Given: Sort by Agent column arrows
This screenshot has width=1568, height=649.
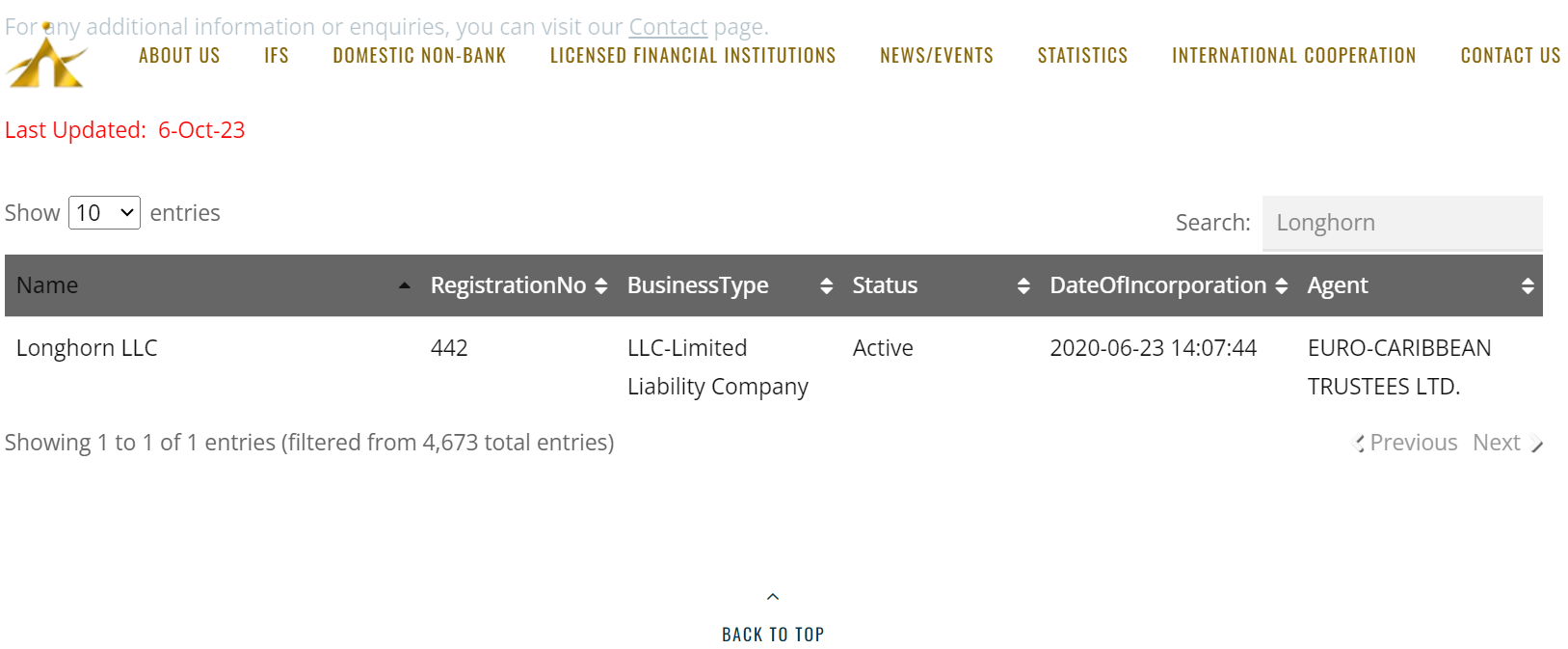Looking at the screenshot, I should tap(1528, 285).
